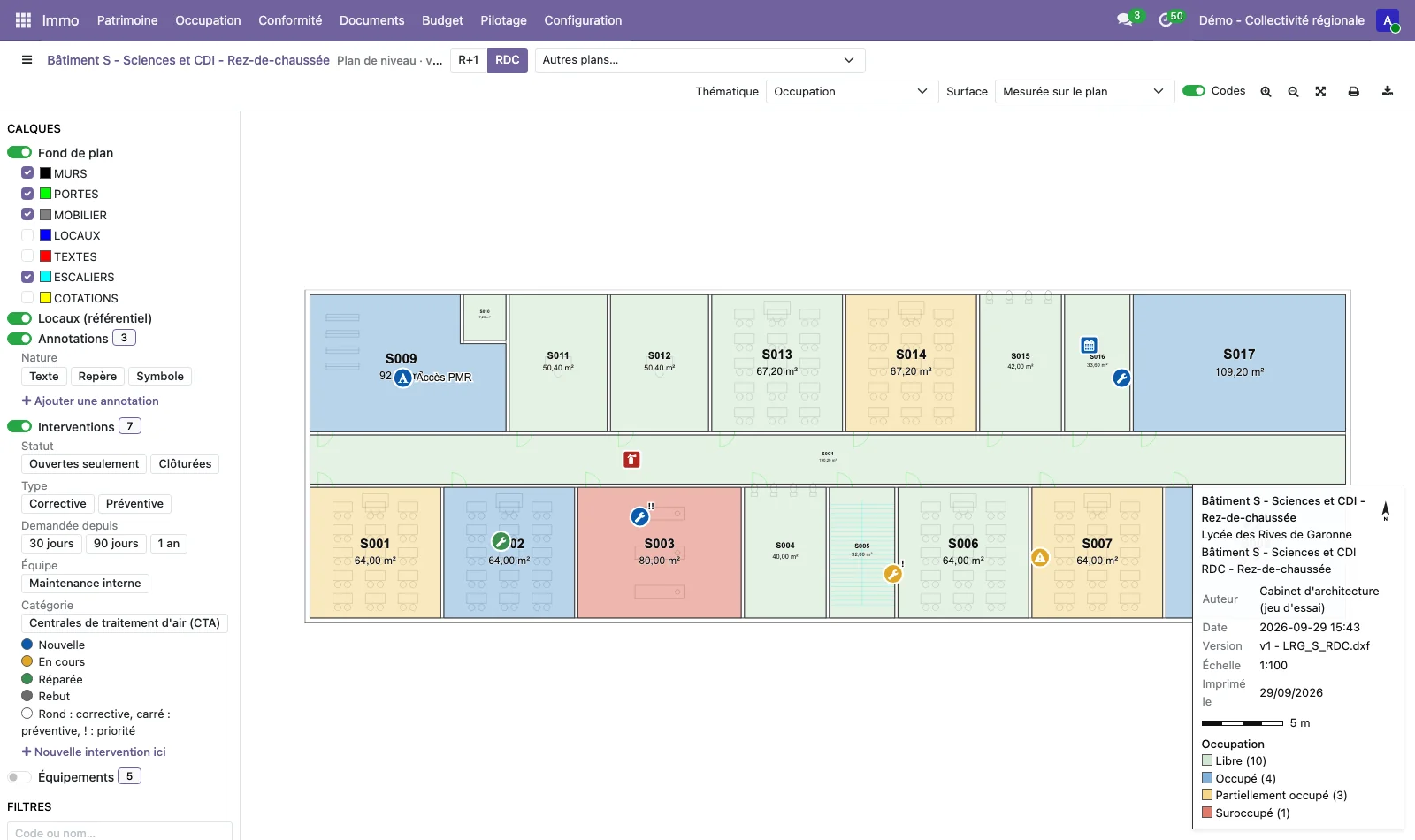The width and height of the screenshot is (1415, 840).
Task: Print the floor plan
Action: [1353, 91]
